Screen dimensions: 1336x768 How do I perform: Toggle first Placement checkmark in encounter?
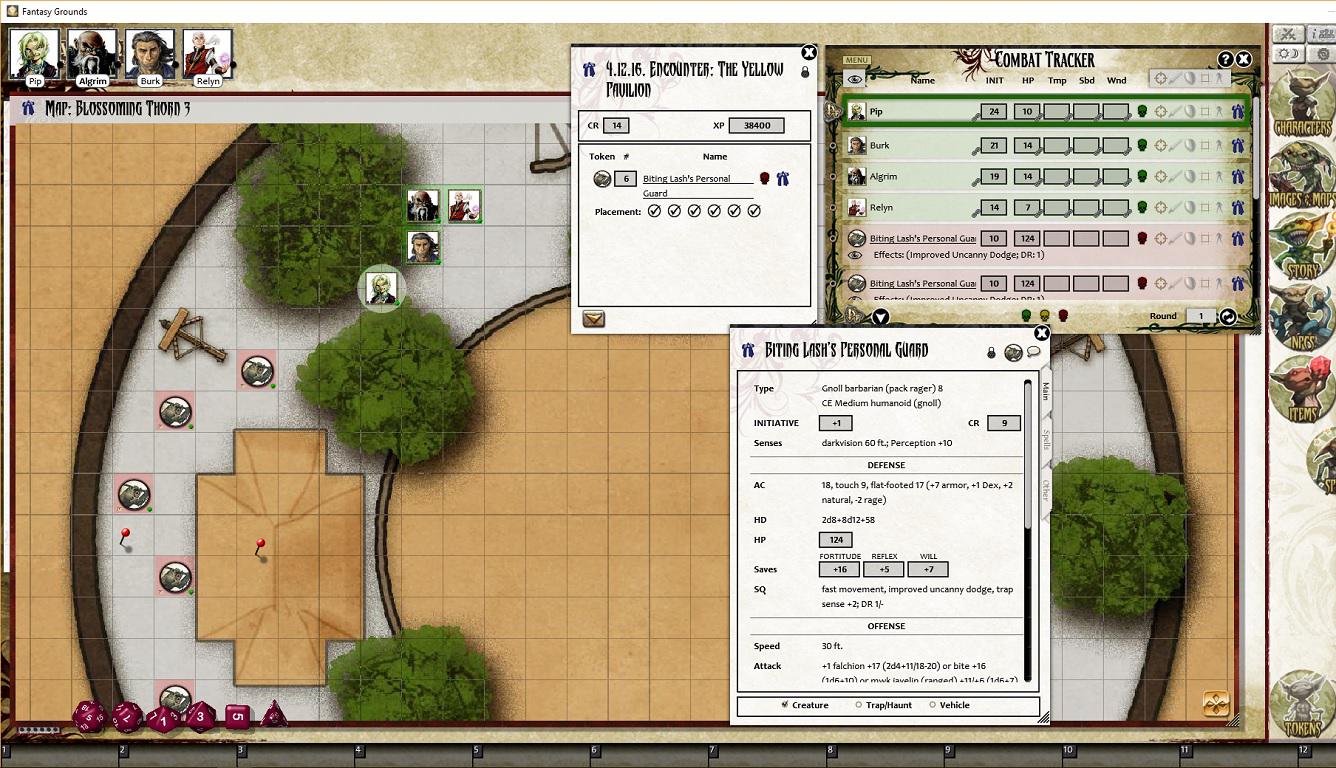click(x=654, y=211)
